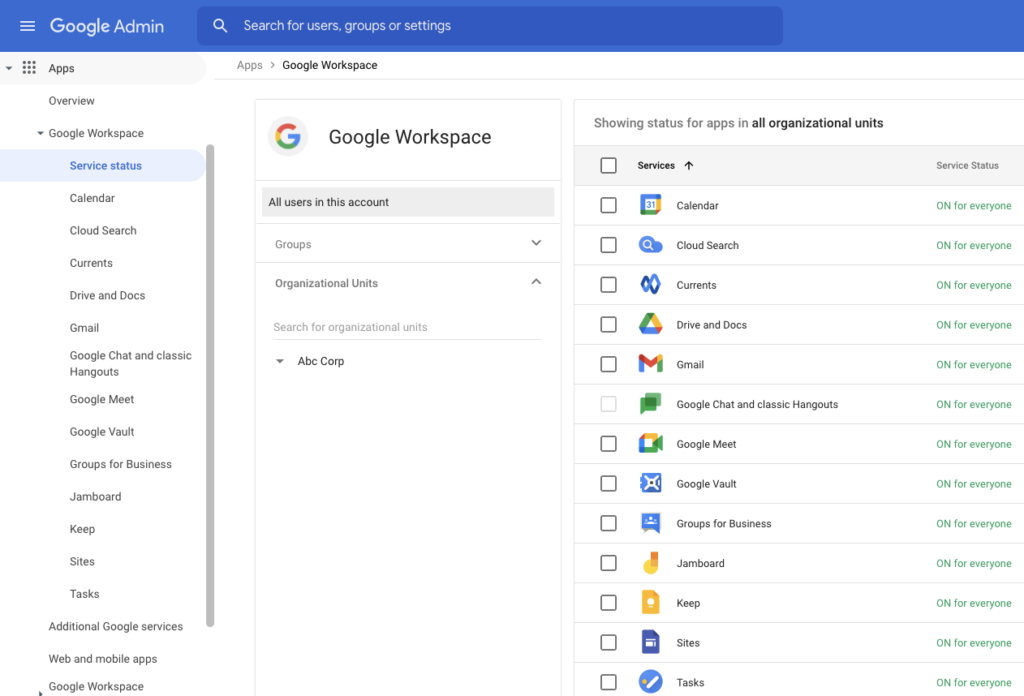1024x696 pixels.
Task: Select Abc Corp organizational unit
Action: [321, 361]
